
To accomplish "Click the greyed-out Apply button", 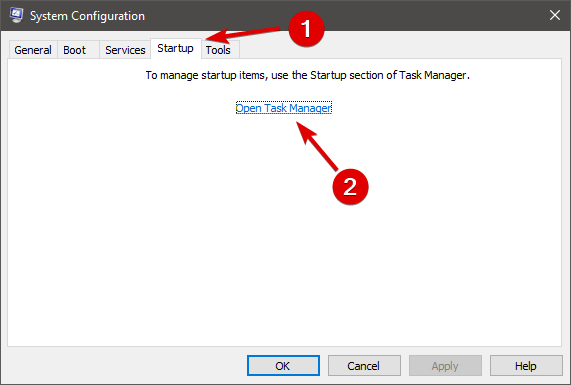I will (445, 365).
